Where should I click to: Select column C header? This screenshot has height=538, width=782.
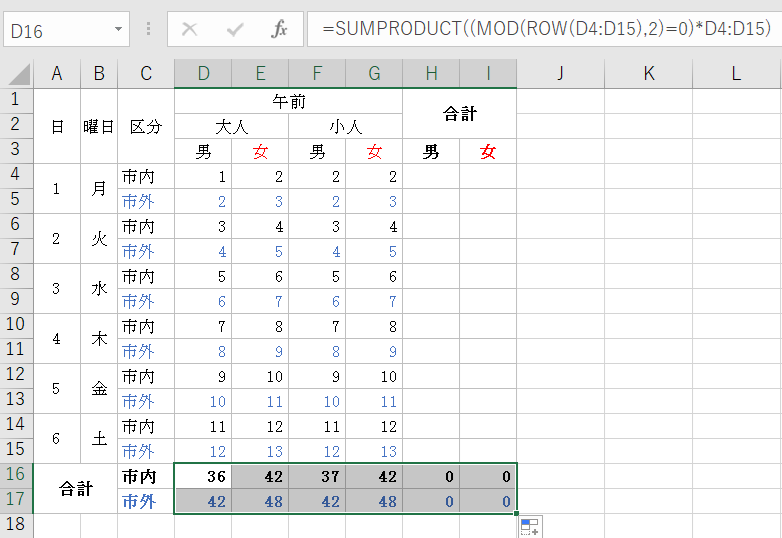pos(146,74)
